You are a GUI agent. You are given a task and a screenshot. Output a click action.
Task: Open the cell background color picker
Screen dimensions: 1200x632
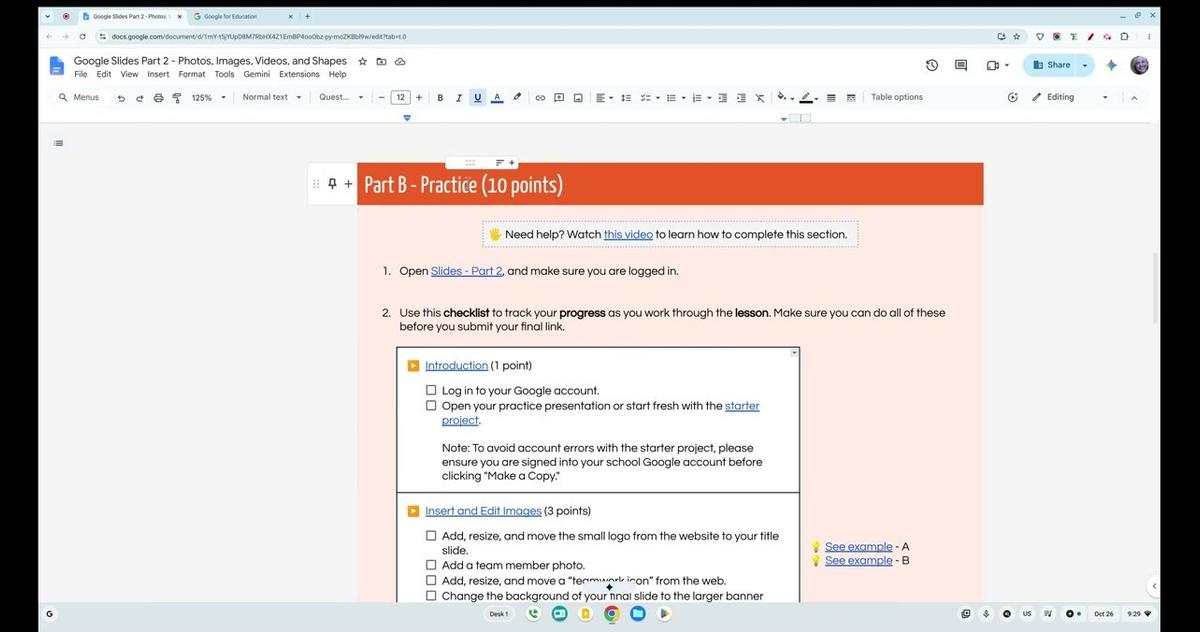(x=785, y=98)
